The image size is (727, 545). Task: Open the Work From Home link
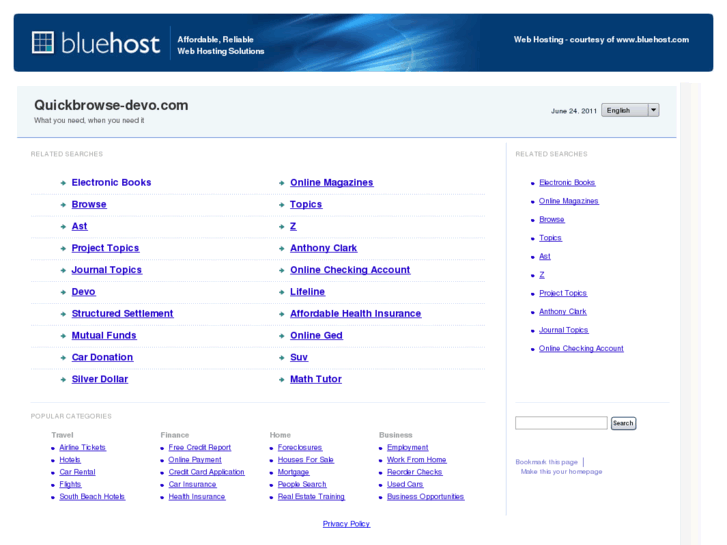tap(417, 460)
